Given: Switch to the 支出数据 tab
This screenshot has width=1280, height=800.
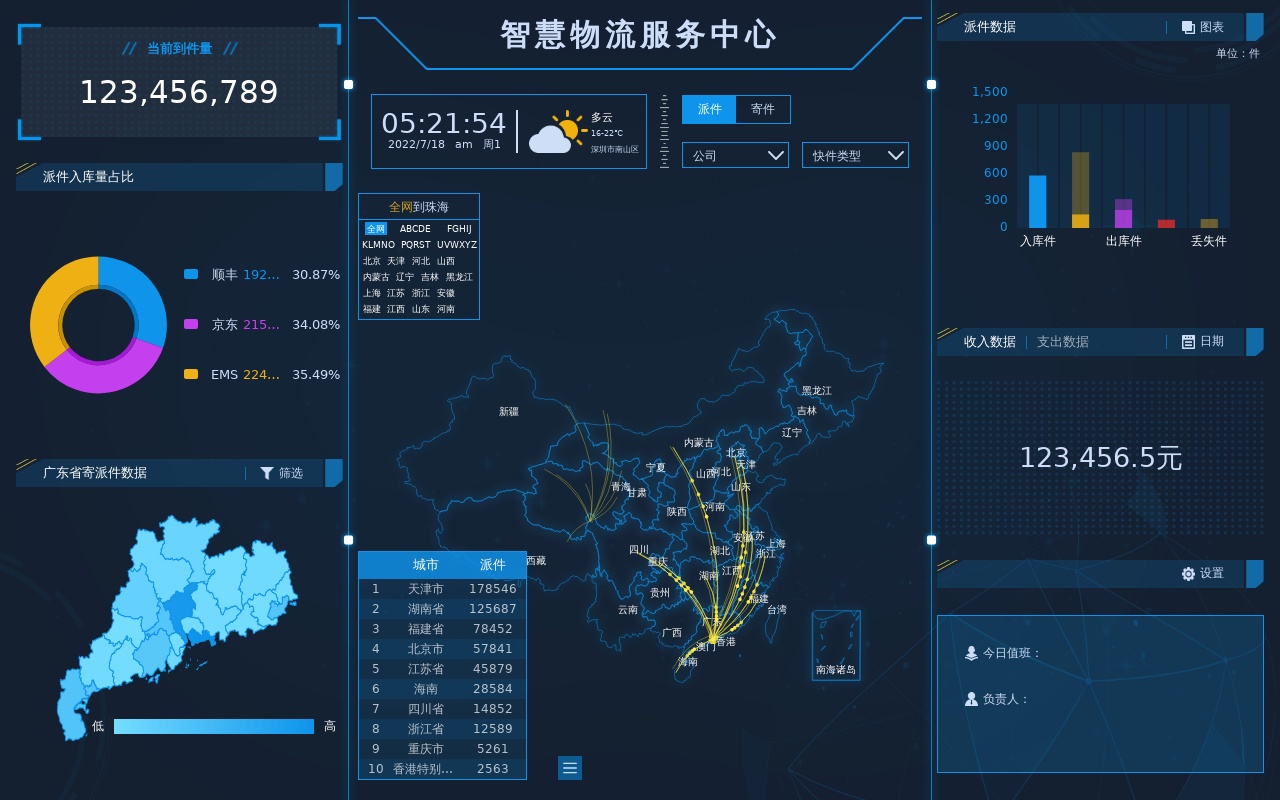Looking at the screenshot, I should tap(1062, 342).
